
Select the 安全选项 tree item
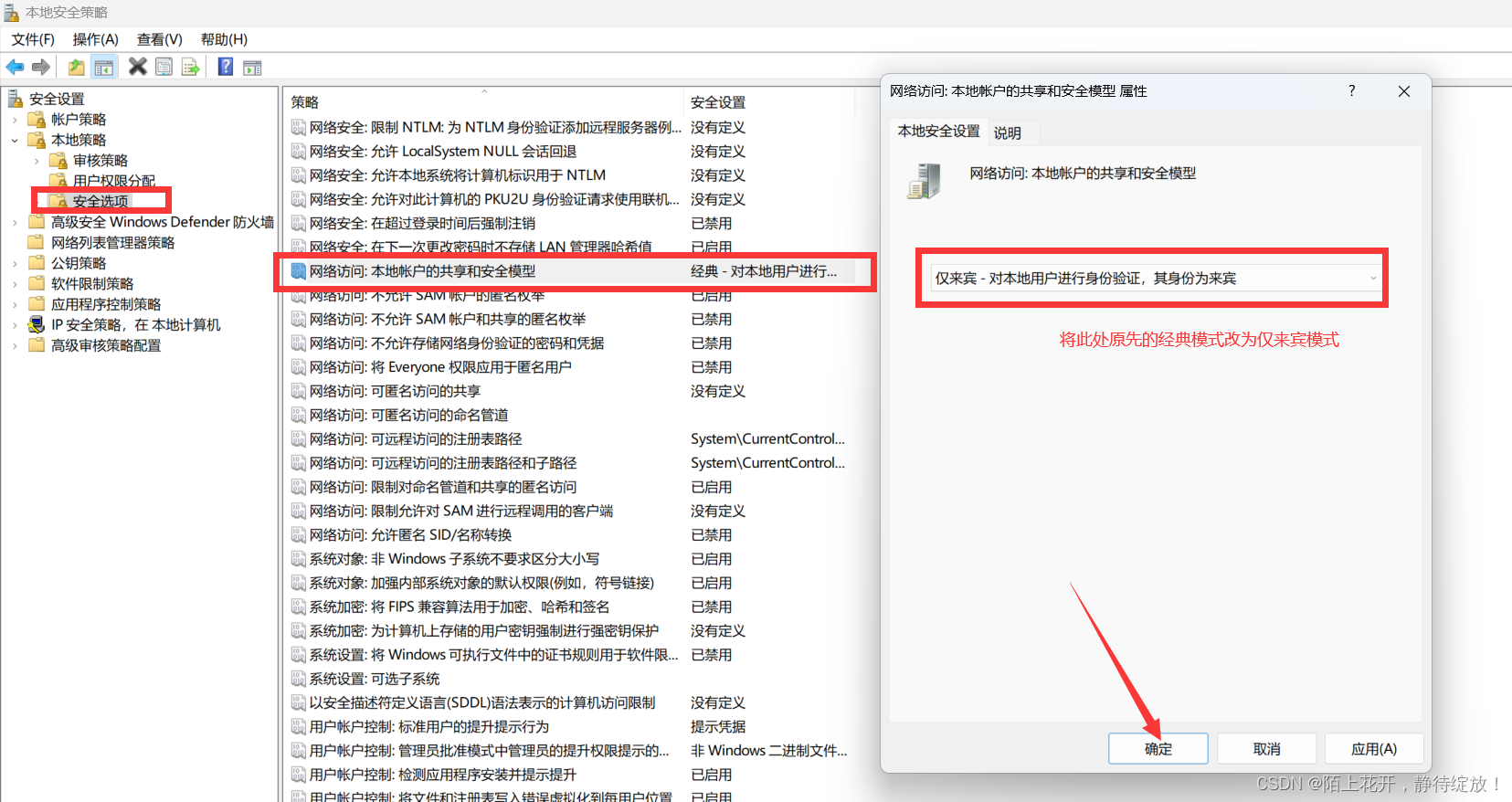pyautogui.click(x=100, y=201)
